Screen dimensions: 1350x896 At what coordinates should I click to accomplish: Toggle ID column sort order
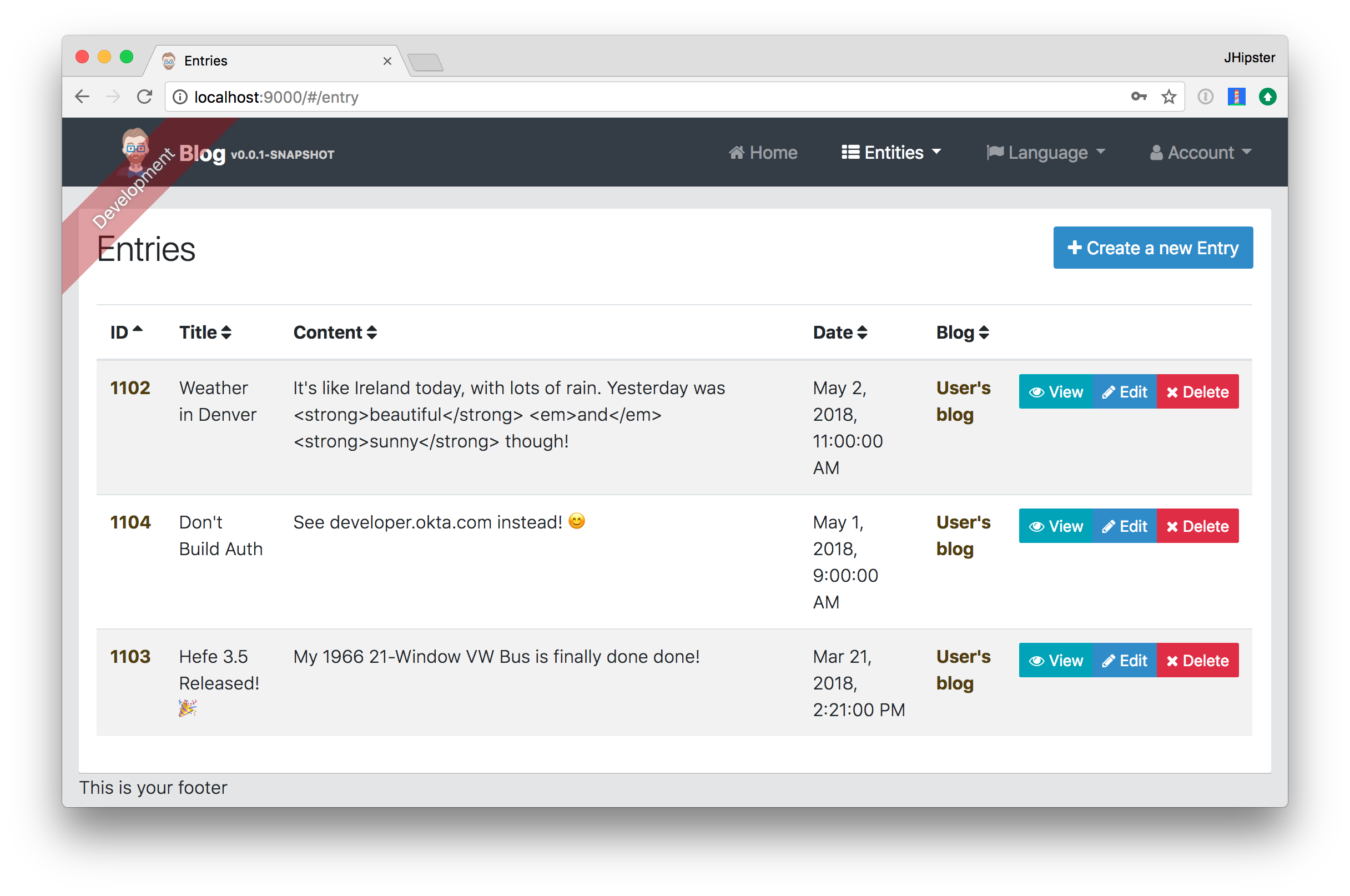point(119,332)
